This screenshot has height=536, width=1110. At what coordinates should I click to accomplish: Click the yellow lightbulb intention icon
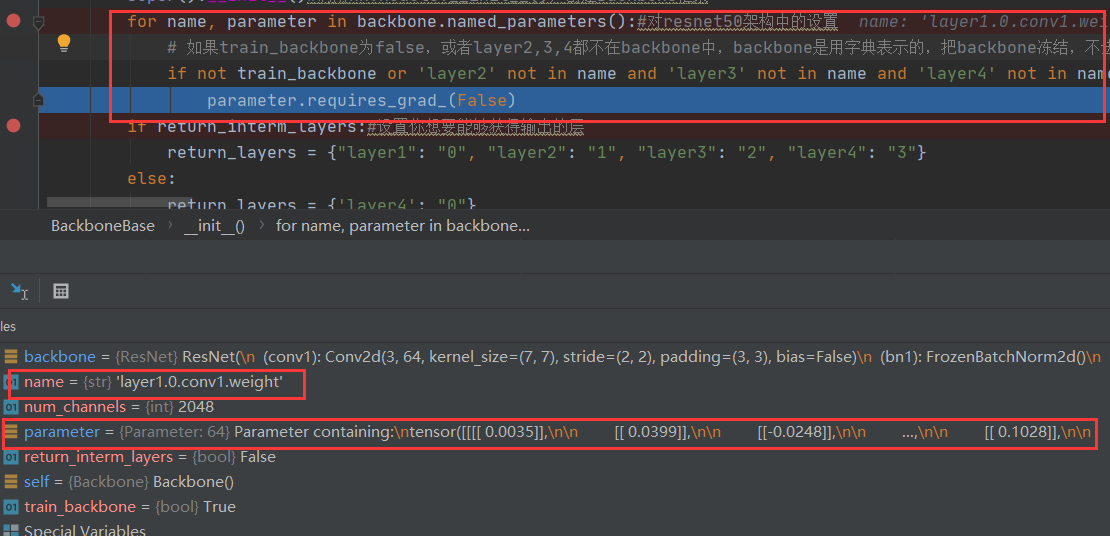point(64,44)
